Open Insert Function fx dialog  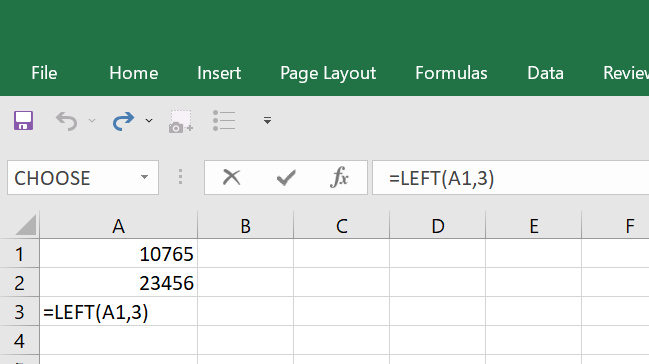coord(339,178)
